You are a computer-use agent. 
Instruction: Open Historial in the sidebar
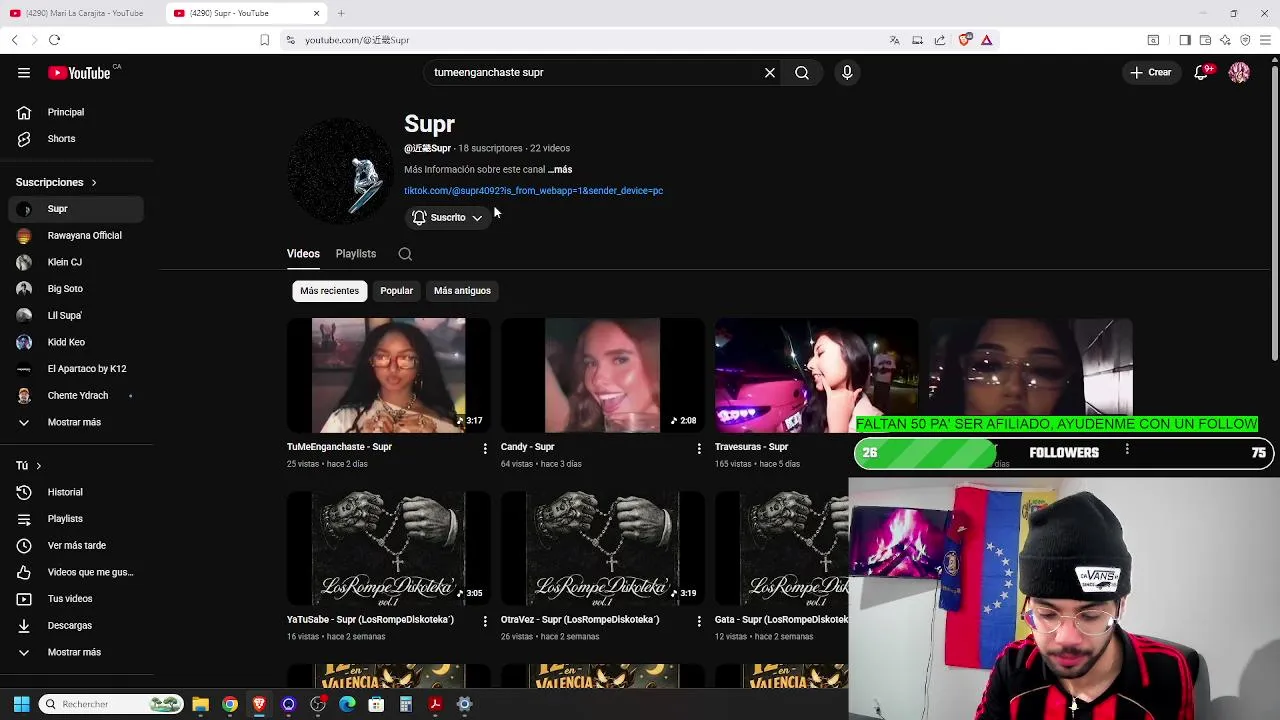pos(76,492)
